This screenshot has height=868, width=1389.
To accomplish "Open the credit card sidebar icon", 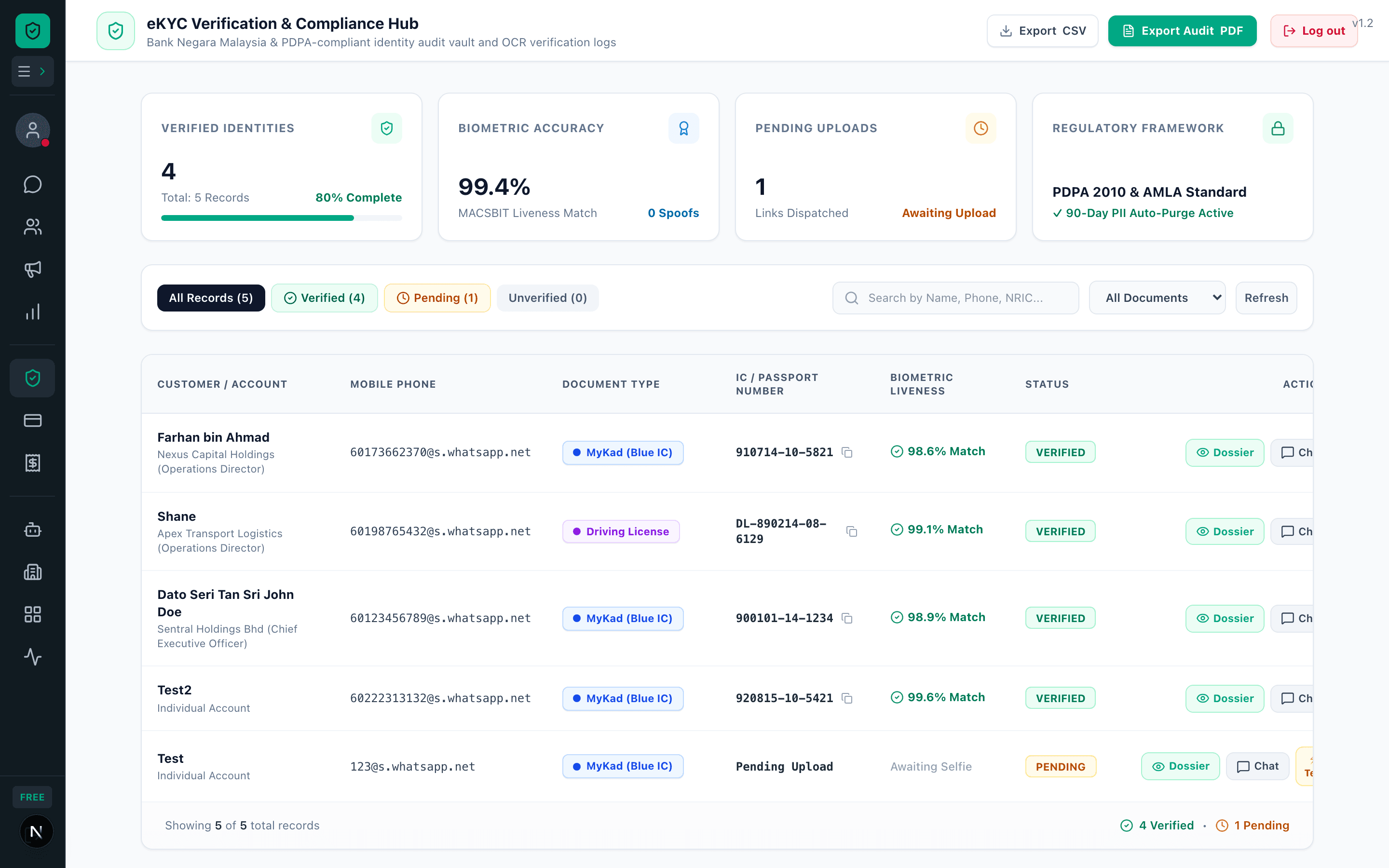I will pyautogui.click(x=33, y=421).
